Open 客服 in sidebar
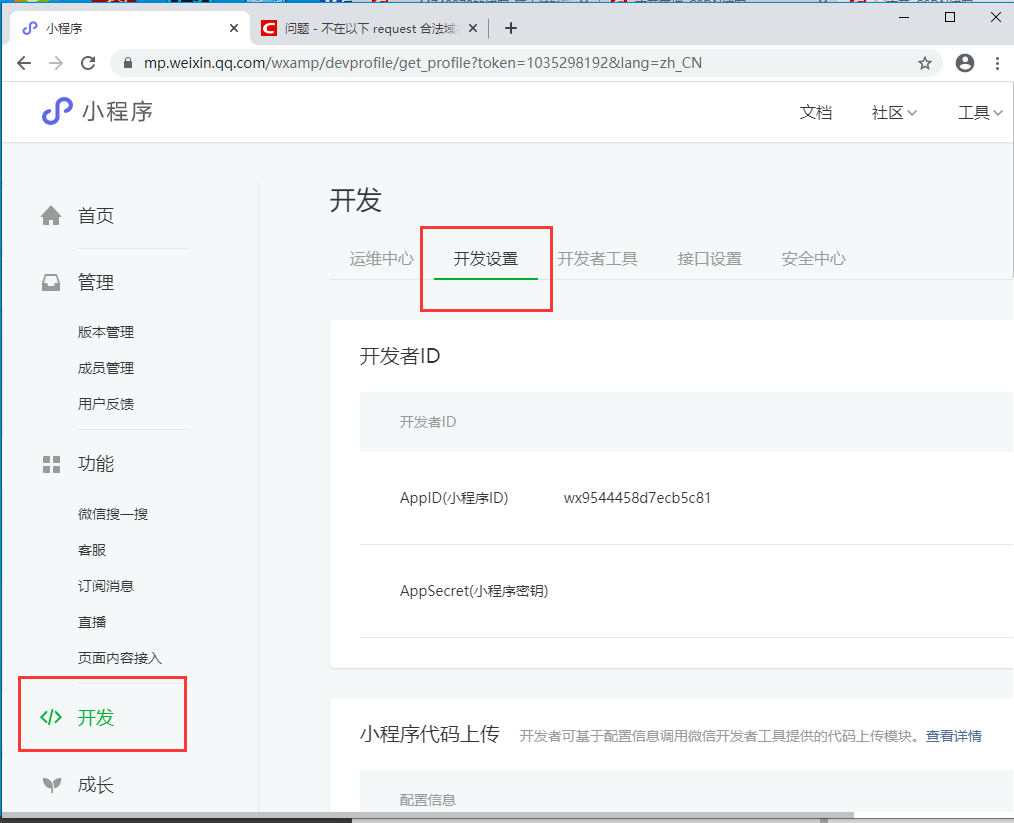1014x823 pixels. pyautogui.click(x=92, y=550)
